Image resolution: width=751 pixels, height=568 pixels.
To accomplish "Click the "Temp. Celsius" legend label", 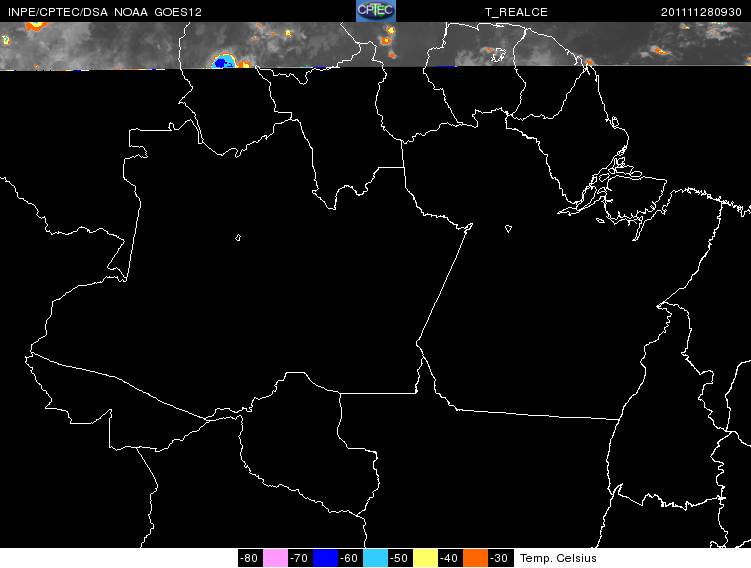I will point(558,558).
